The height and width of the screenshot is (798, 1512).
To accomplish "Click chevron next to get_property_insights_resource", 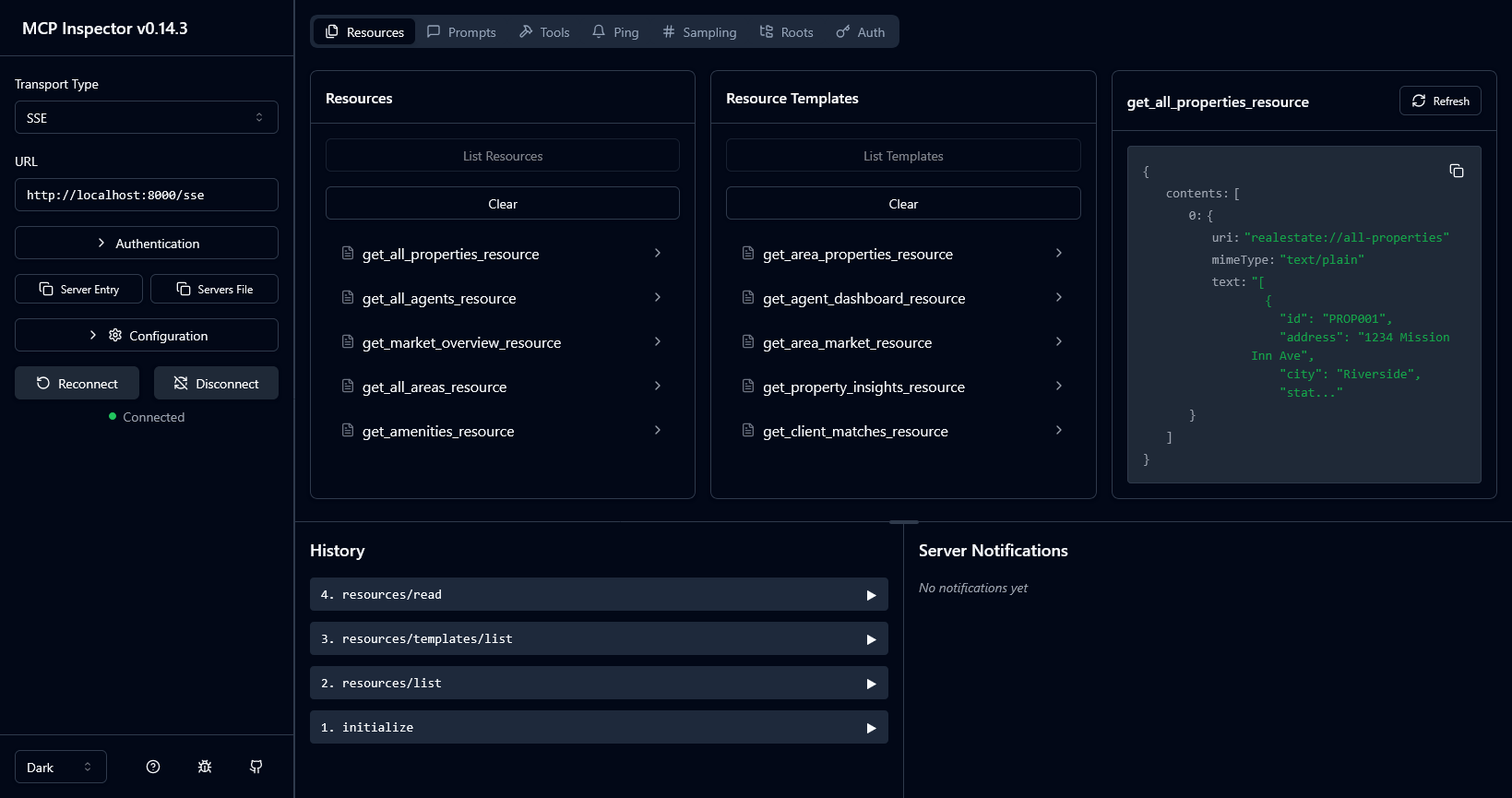I will (x=1059, y=386).
